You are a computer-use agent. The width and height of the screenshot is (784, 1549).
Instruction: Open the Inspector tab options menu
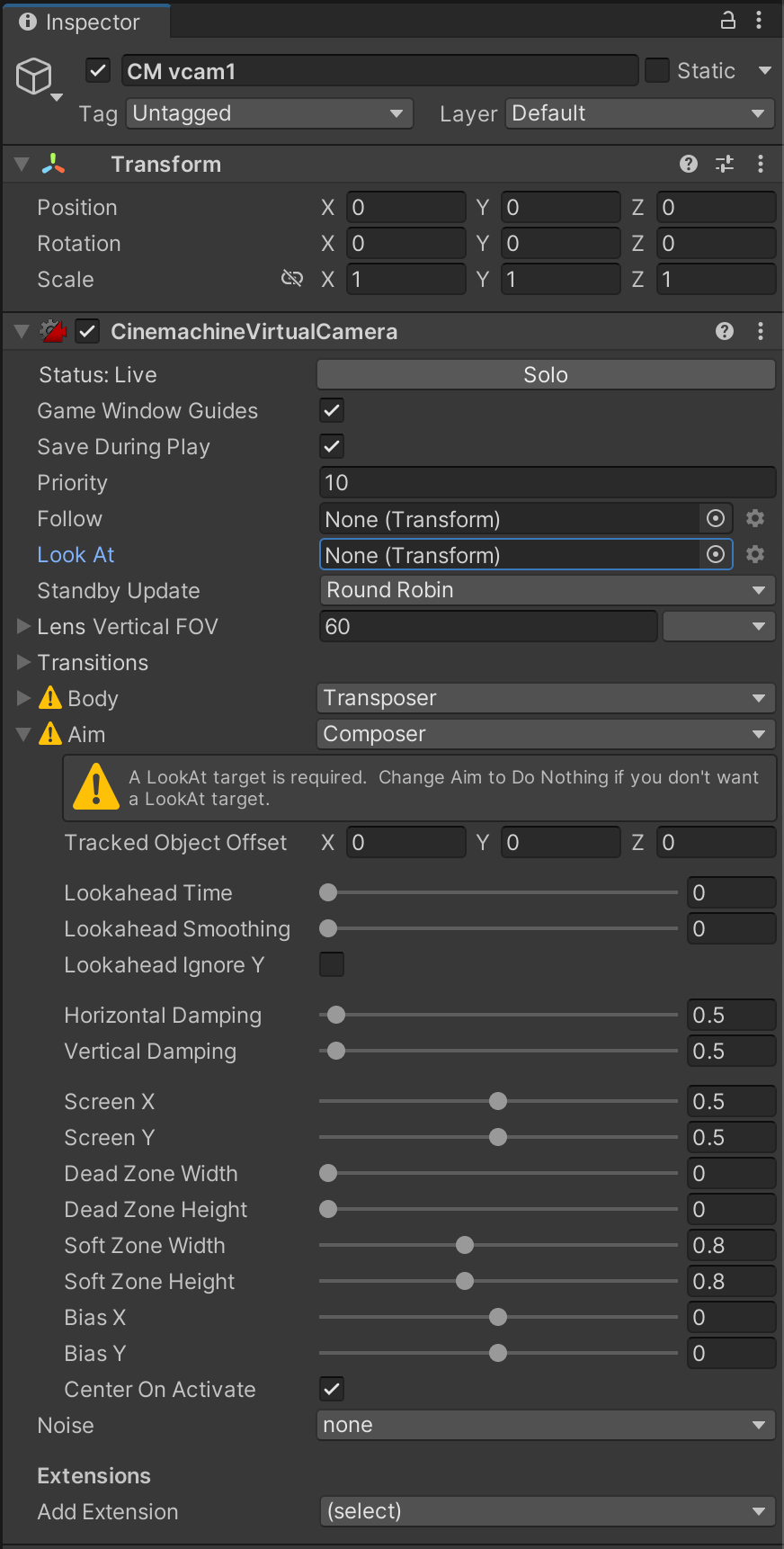(x=760, y=20)
